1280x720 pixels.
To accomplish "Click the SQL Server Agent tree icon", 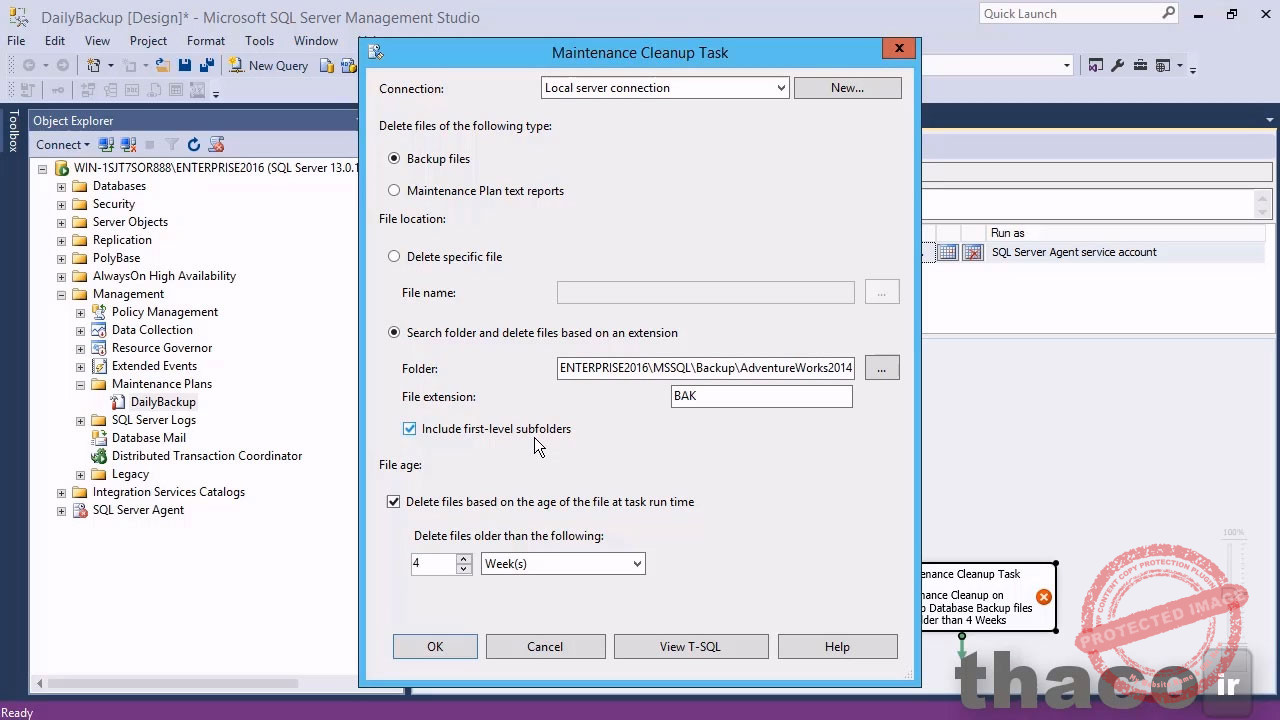I will (79, 510).
